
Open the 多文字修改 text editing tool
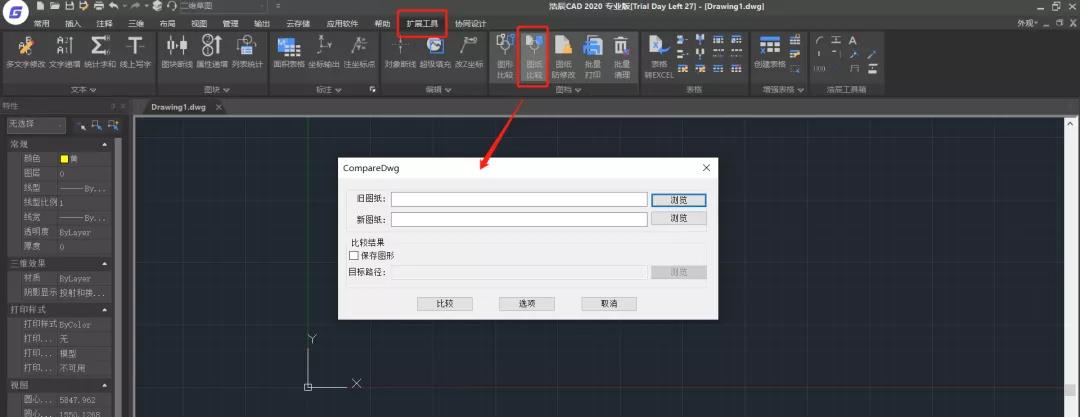point(25,51)
